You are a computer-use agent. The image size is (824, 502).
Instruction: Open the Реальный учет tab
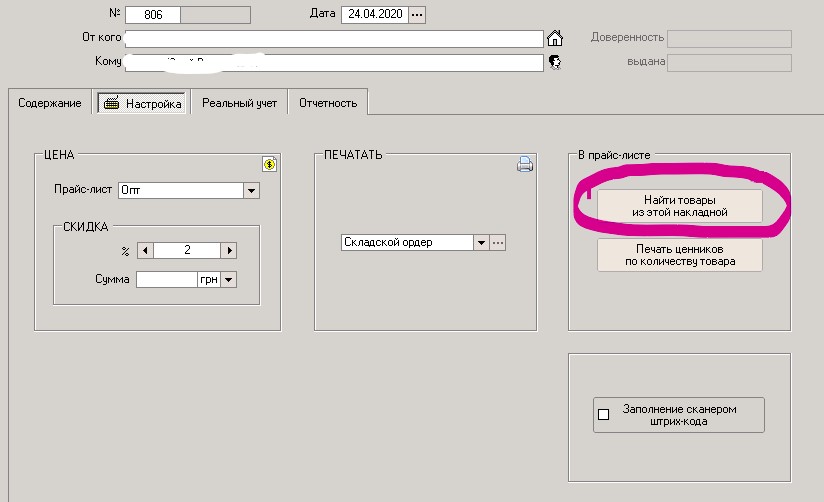(x=238, y=103)
